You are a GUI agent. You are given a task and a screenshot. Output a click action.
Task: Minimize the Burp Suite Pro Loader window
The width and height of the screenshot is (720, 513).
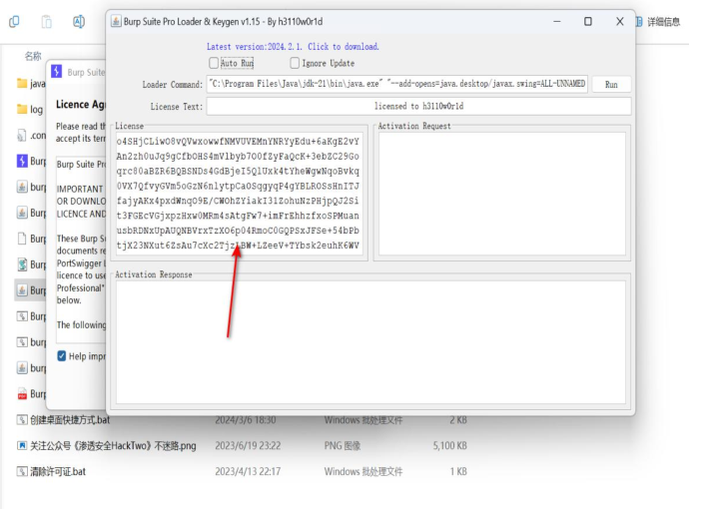tap(557, 22)
